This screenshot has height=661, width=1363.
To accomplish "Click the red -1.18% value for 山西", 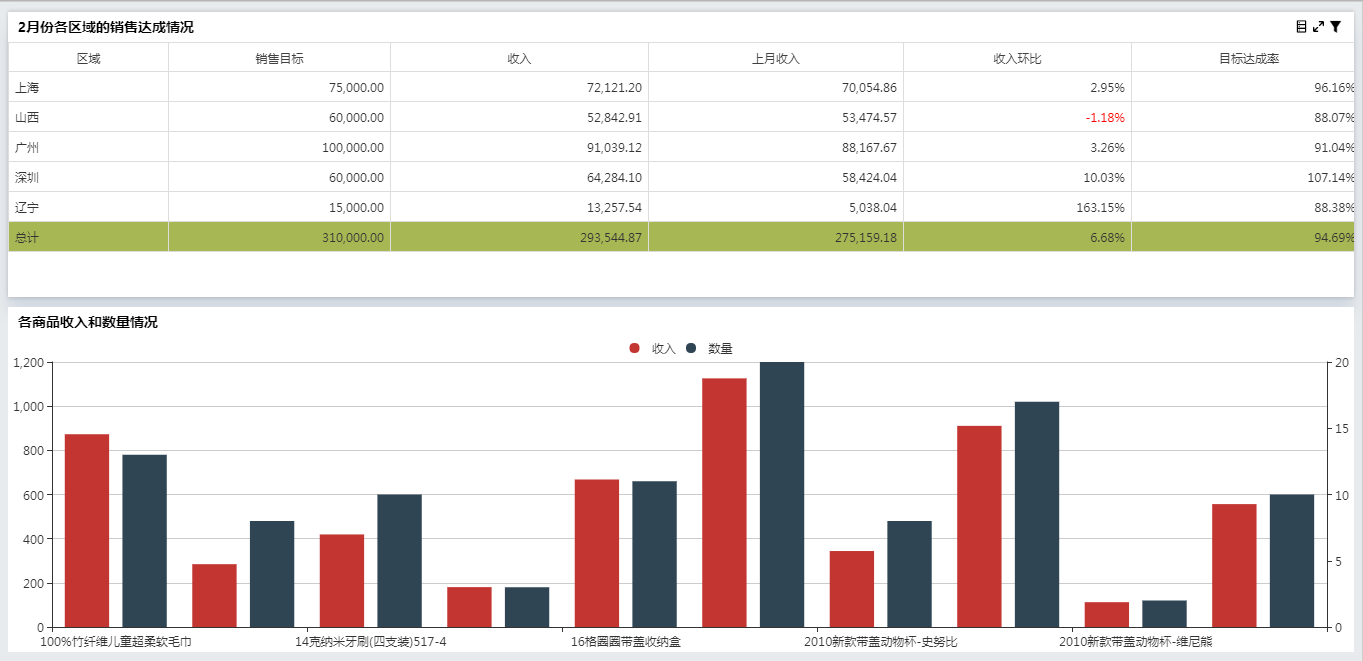I will pyautogui.click(x=1104, y=118).
